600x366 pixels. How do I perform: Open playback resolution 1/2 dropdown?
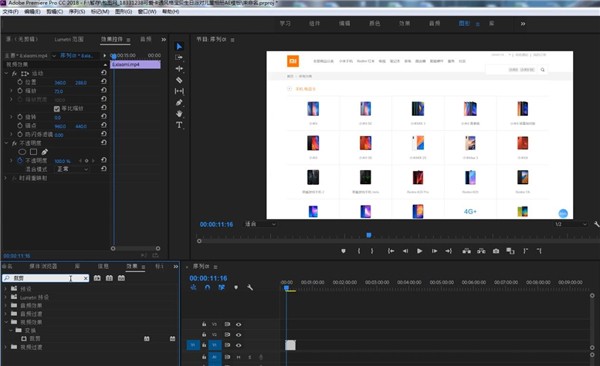tap(571, 224)
